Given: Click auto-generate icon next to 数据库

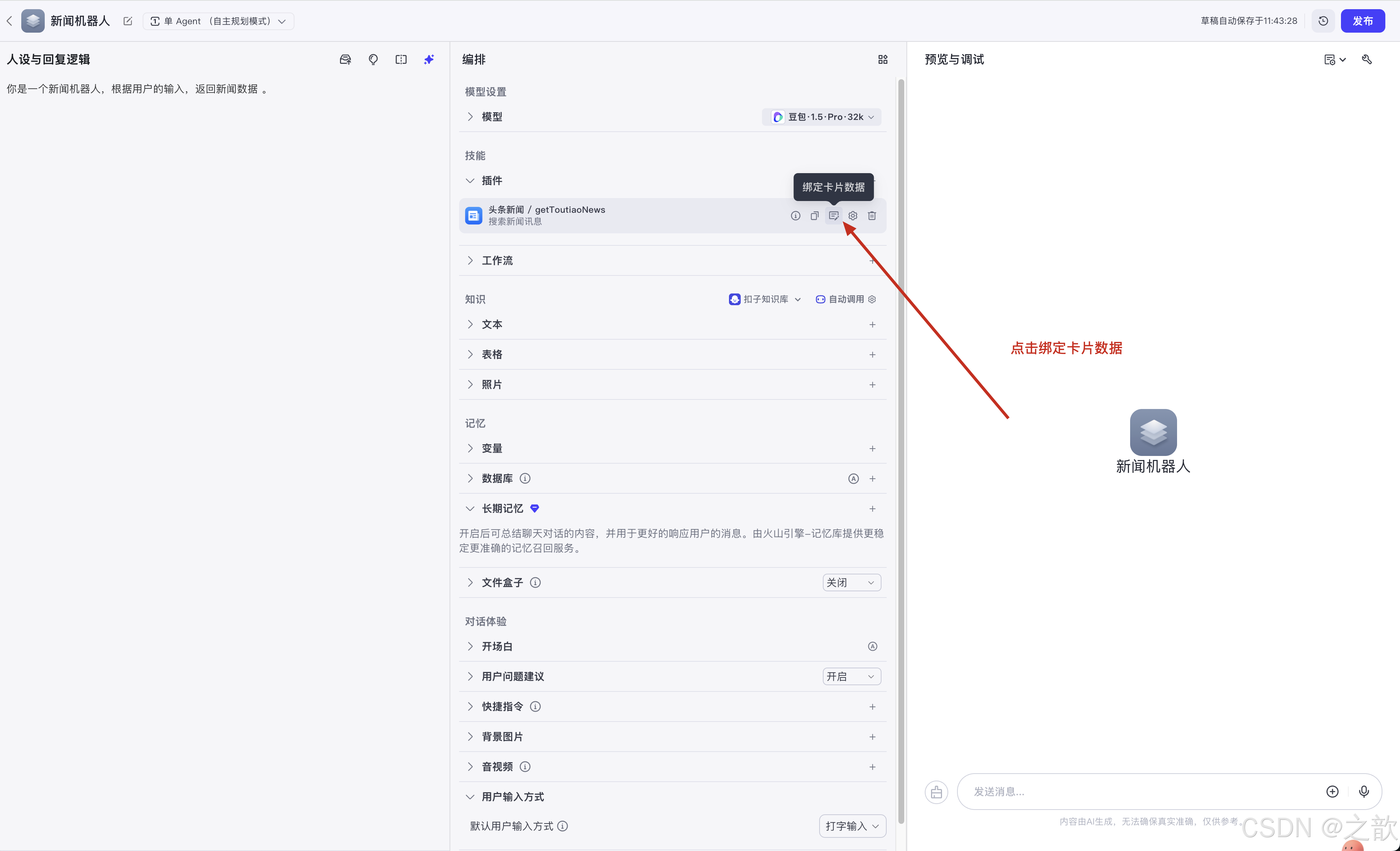Looking at the screenshot, I should (853, 478).
